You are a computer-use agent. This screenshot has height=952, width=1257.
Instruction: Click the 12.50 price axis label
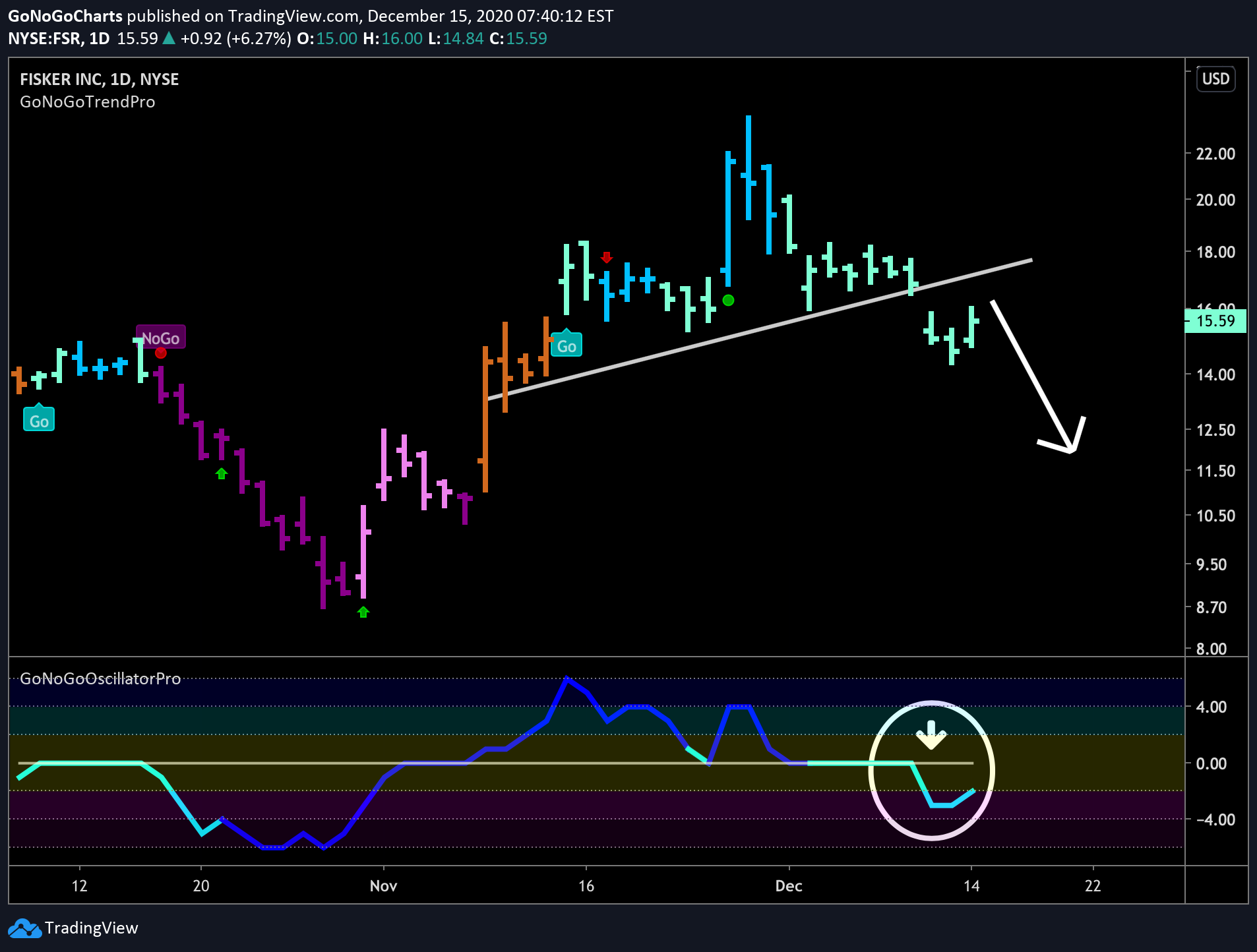pos(1215,430)
